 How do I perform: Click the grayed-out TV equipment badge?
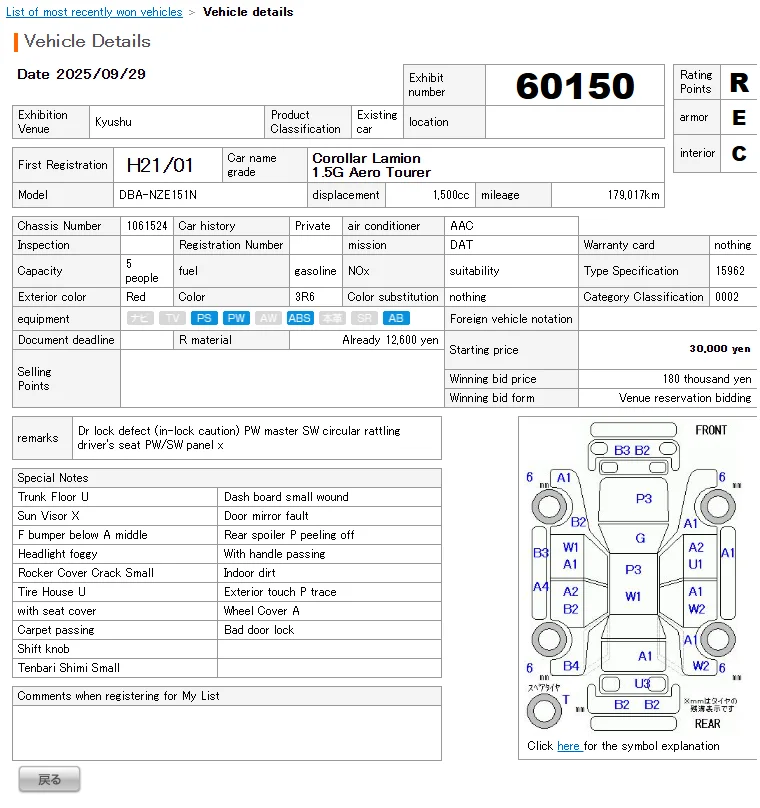172,318
